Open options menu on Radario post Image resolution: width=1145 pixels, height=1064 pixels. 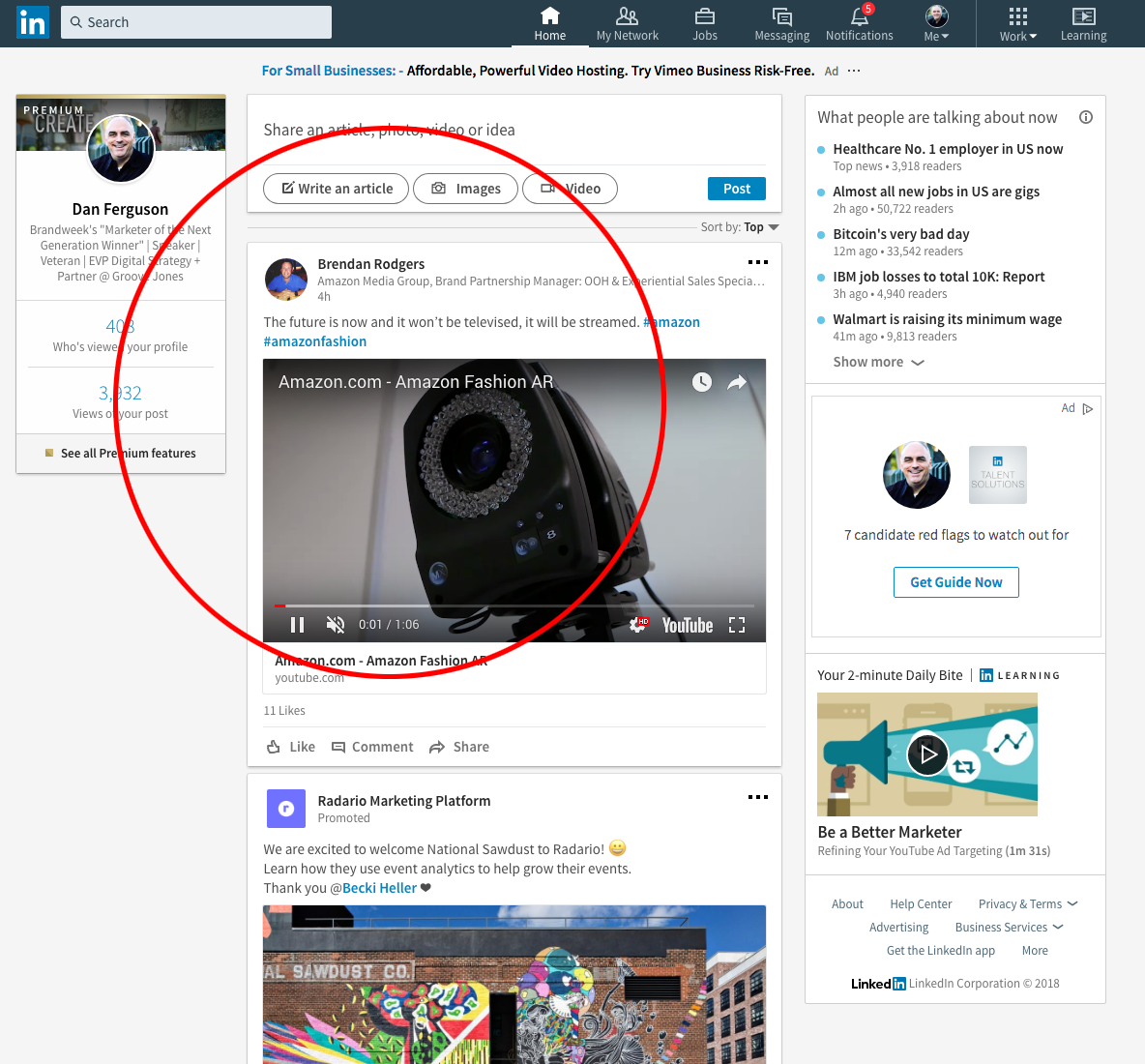(757, 797)
